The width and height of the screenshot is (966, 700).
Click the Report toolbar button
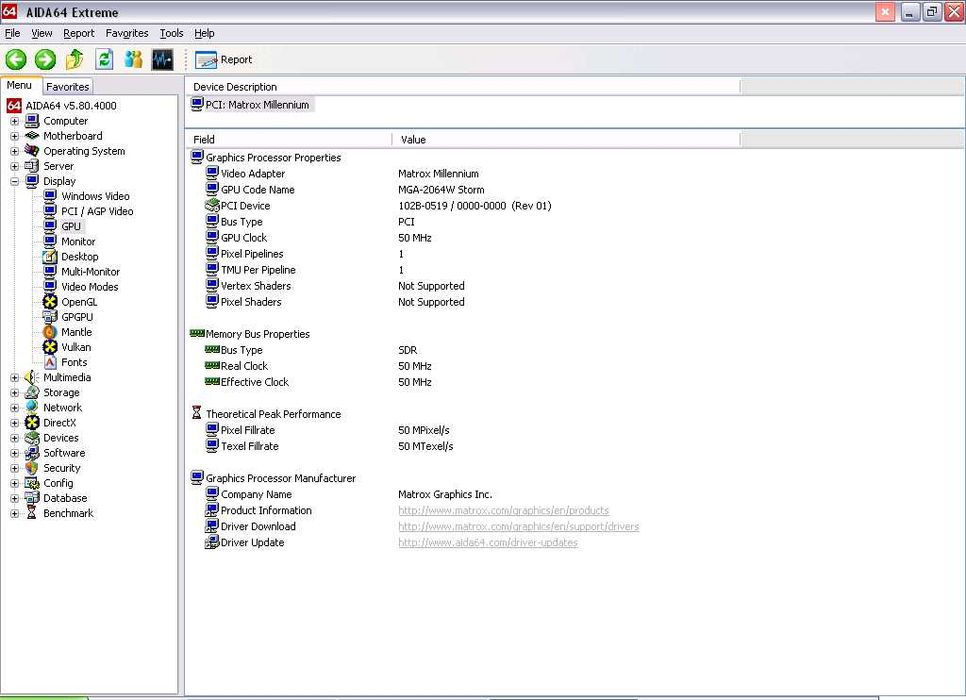click(x=224, y=60)
